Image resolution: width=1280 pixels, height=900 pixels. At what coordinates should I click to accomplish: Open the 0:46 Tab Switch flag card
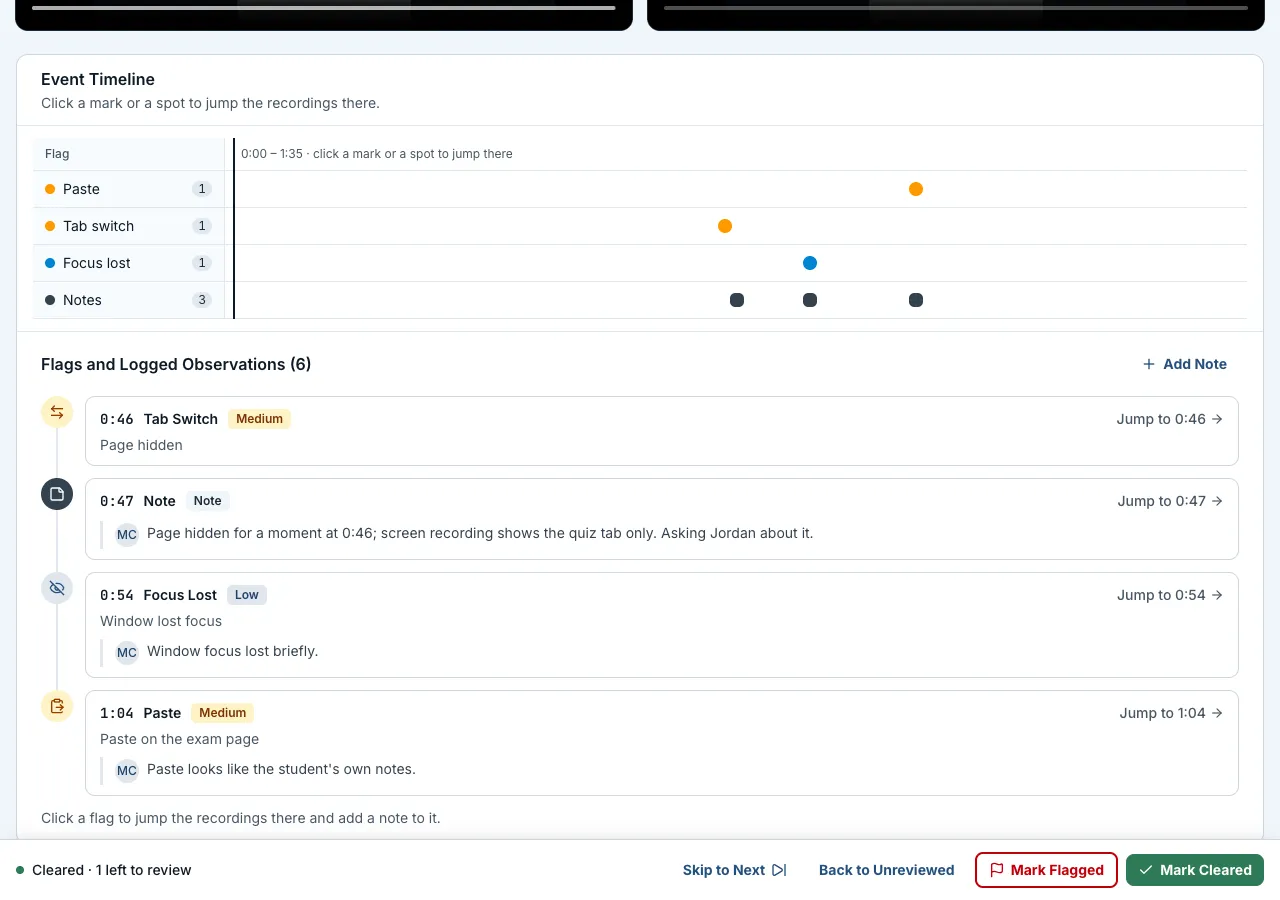[662, 431]
